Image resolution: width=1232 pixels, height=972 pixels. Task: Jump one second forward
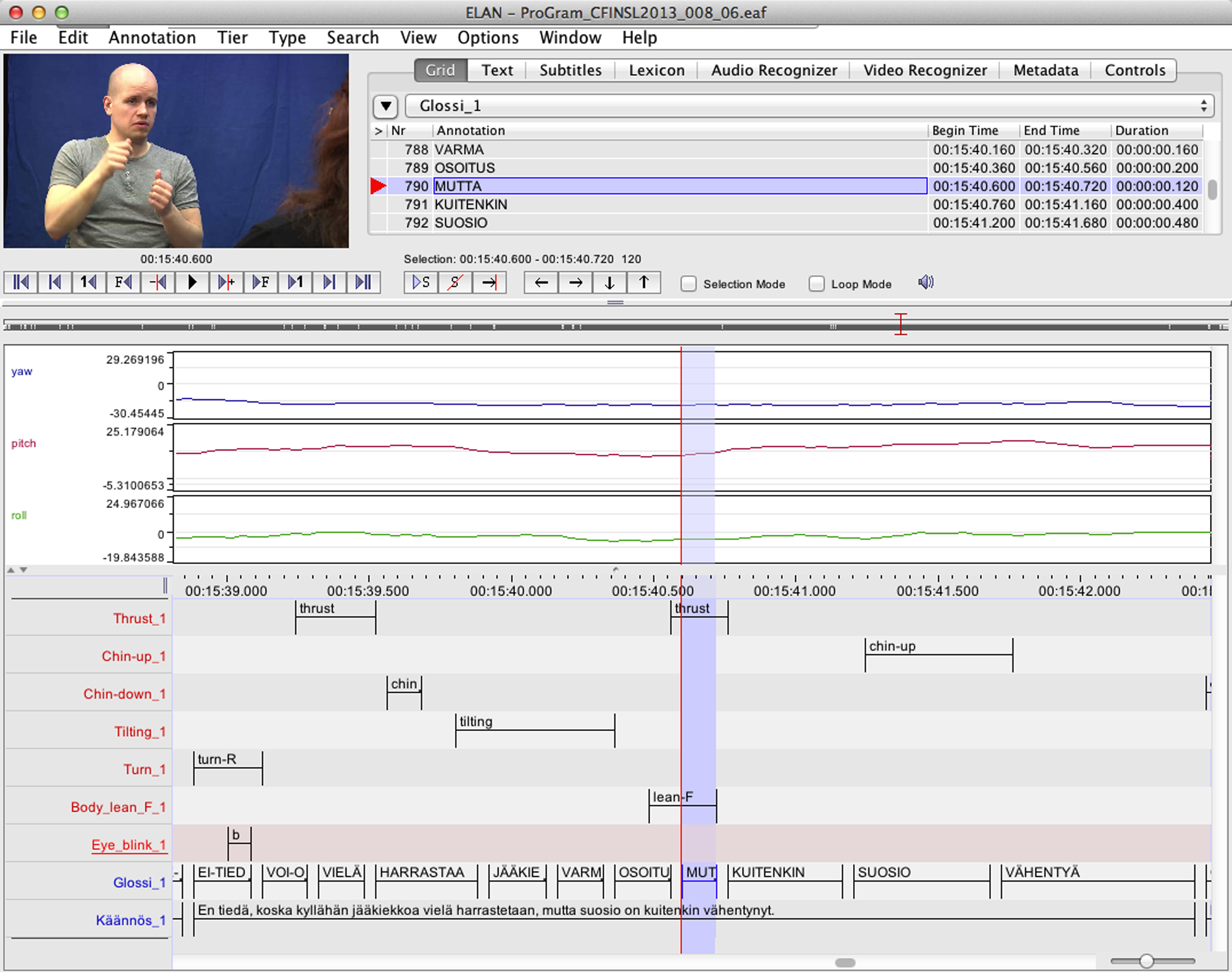295,283
